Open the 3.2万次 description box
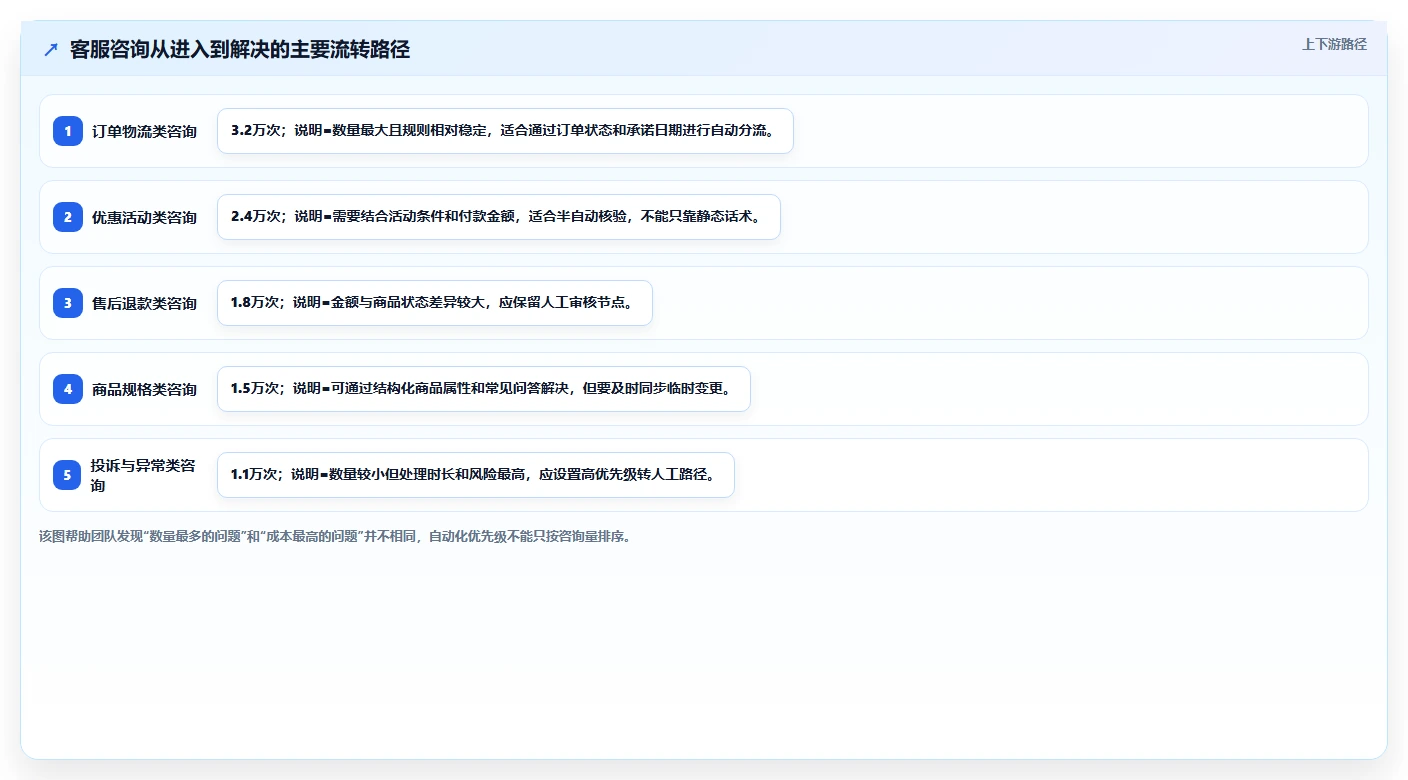Screen dimensions: 1408x780 505,131
